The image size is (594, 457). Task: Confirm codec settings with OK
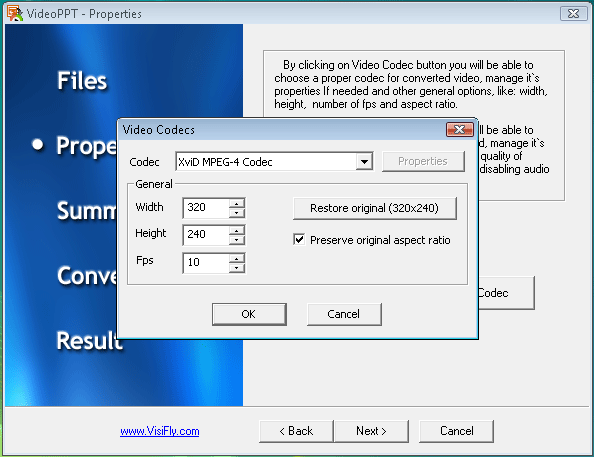[x=249, y=314]
